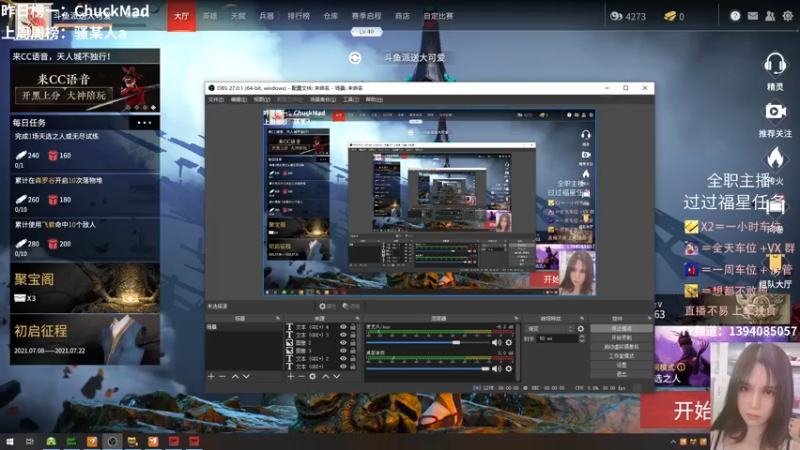Click the red 开始 start button in game
800x450 pixels.
[x=676, y=410]
